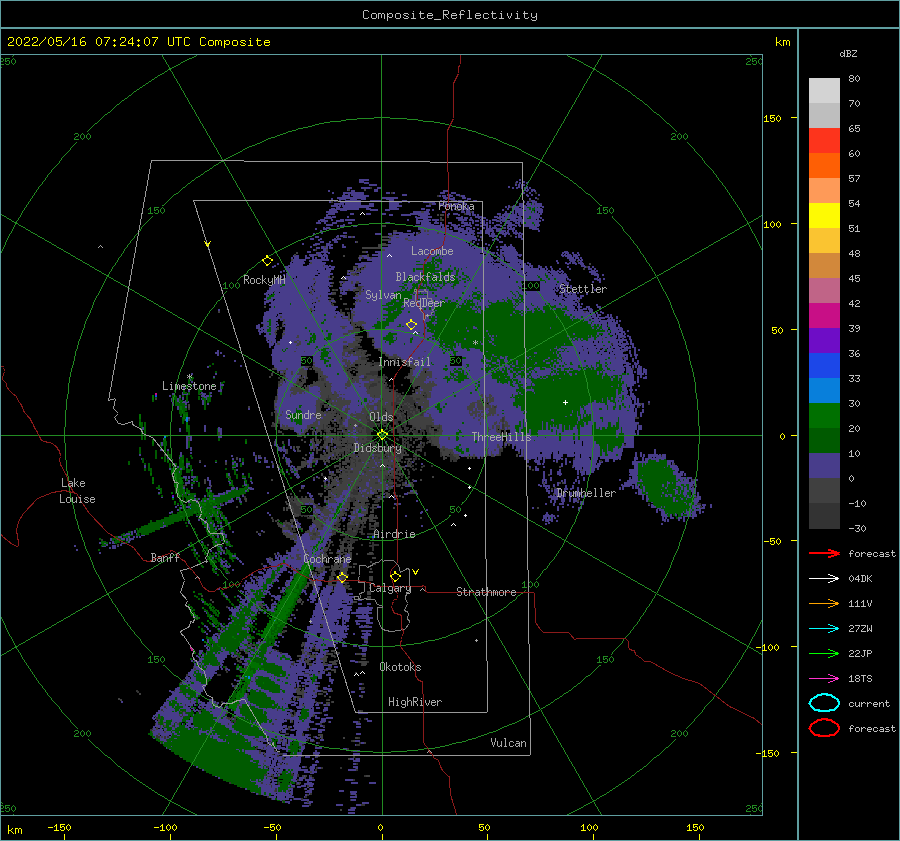This screenshot has height=841, width=900.
Task: Click the blue swatch between 36 and 33
Action: [824, 366]
